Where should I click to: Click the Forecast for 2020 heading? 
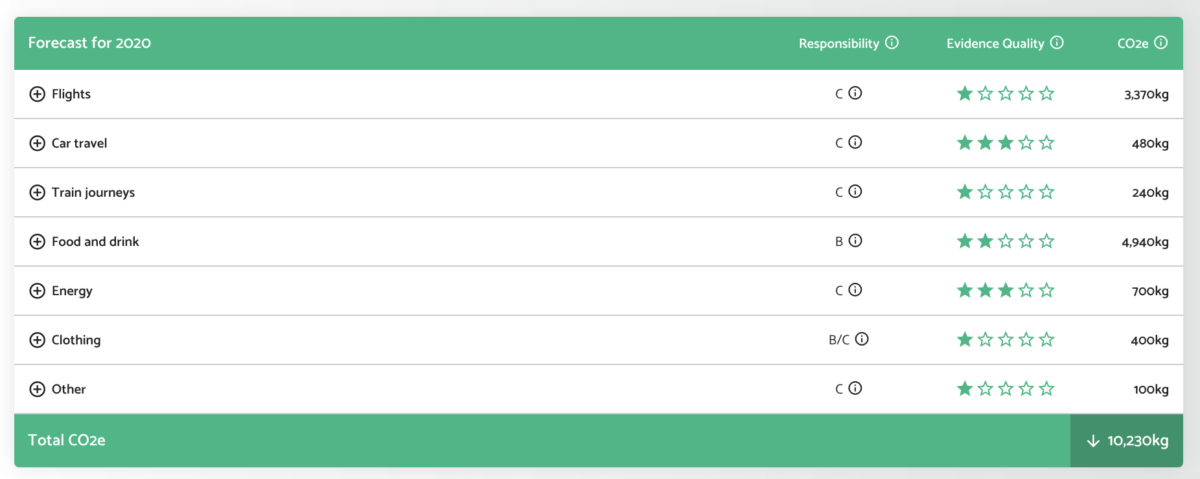(x=90, y=43)
